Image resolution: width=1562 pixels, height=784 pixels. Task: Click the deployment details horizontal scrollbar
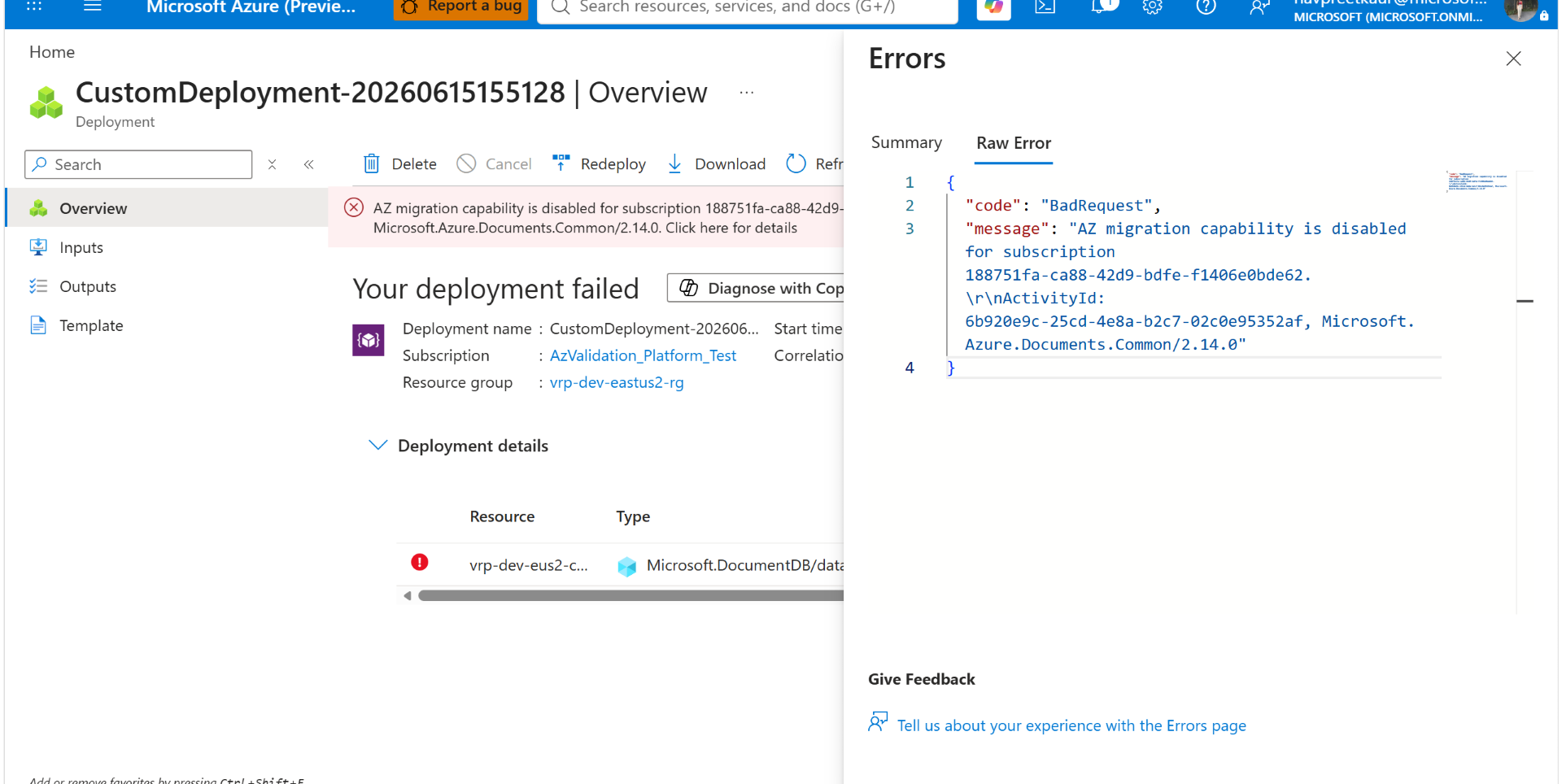point(630,596)
